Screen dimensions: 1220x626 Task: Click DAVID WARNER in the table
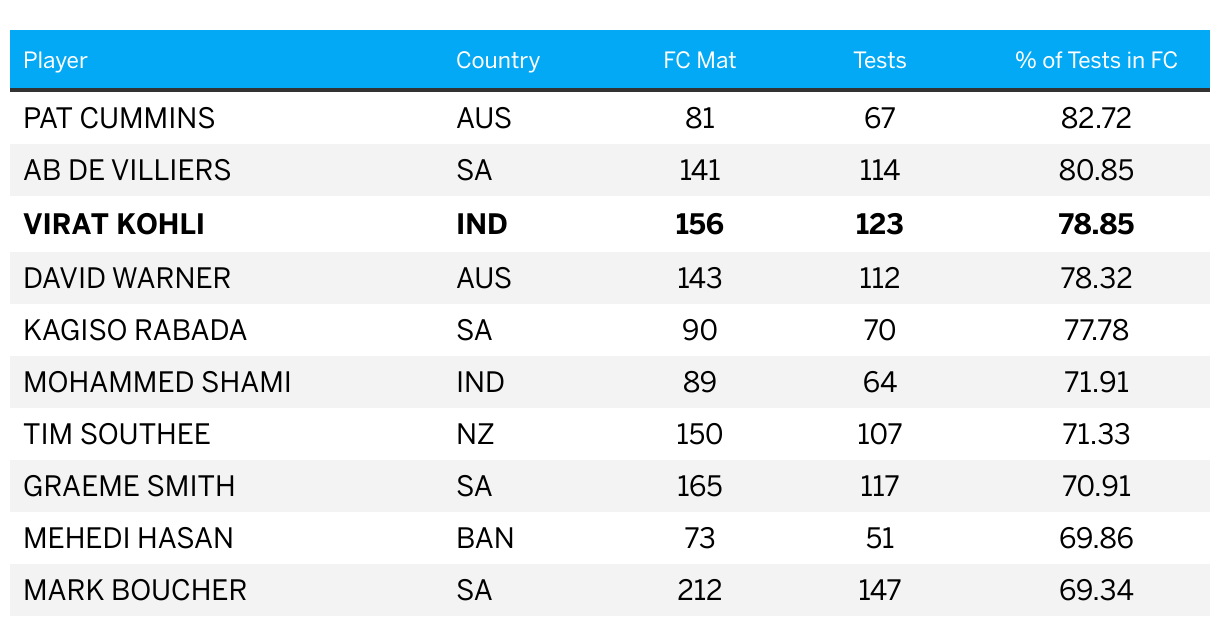pos(127,277)
